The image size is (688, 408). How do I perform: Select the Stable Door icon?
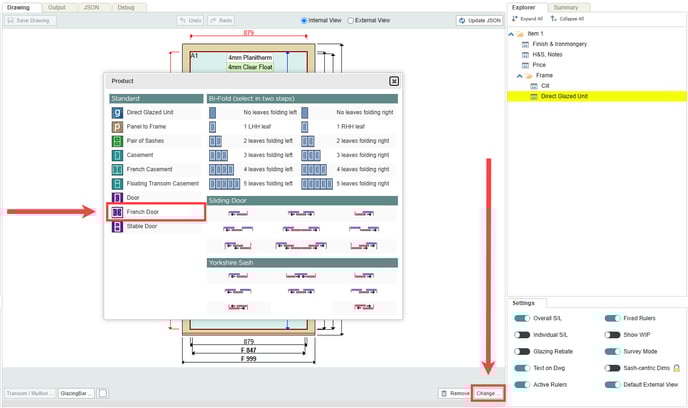pos(118,226)
